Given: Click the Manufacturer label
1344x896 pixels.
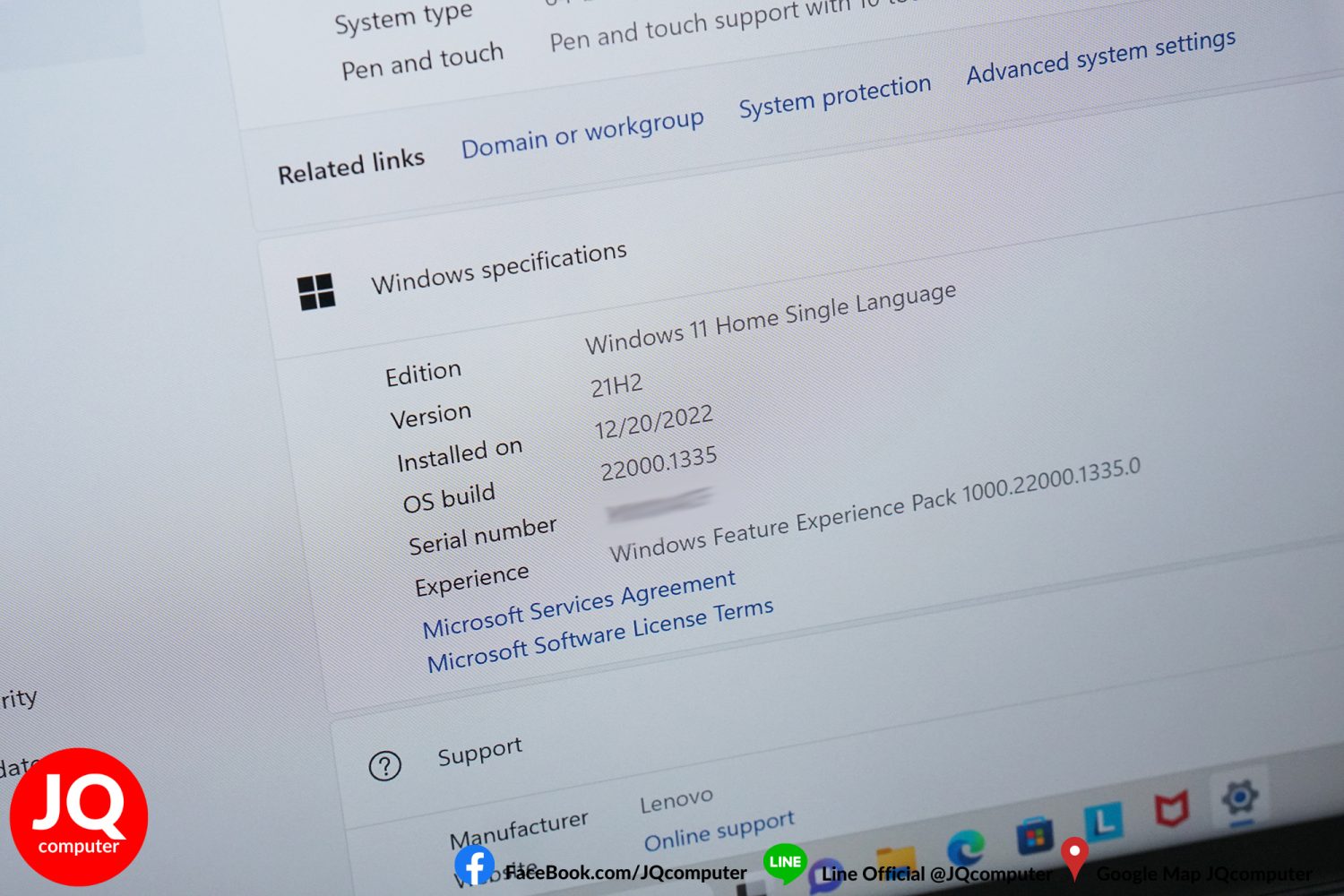Looking at the screenshot, I should click(x=520, y=829).
